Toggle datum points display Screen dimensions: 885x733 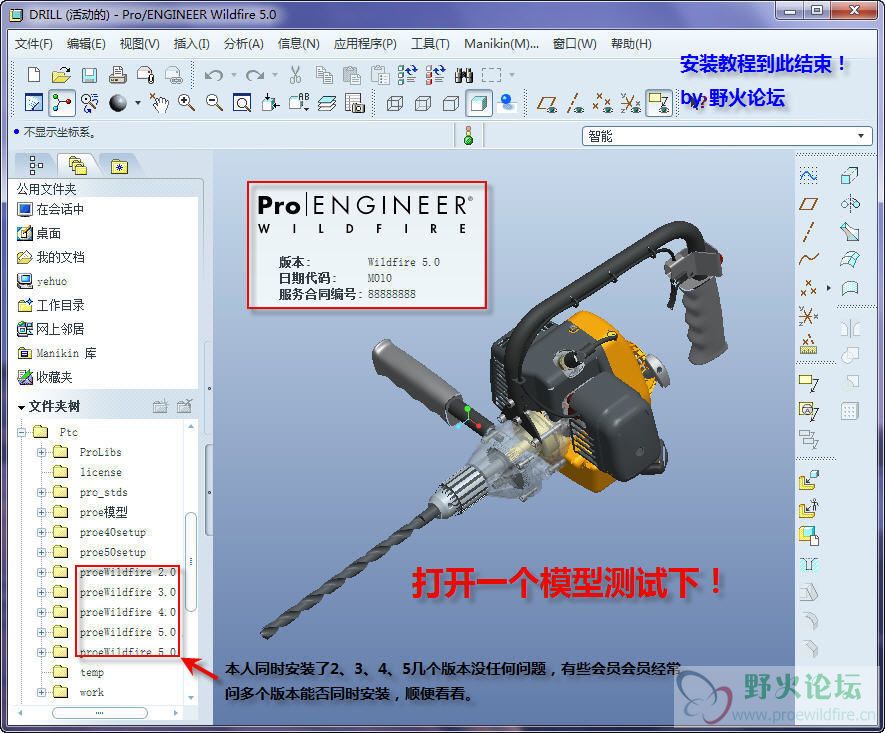pos(602,103)
